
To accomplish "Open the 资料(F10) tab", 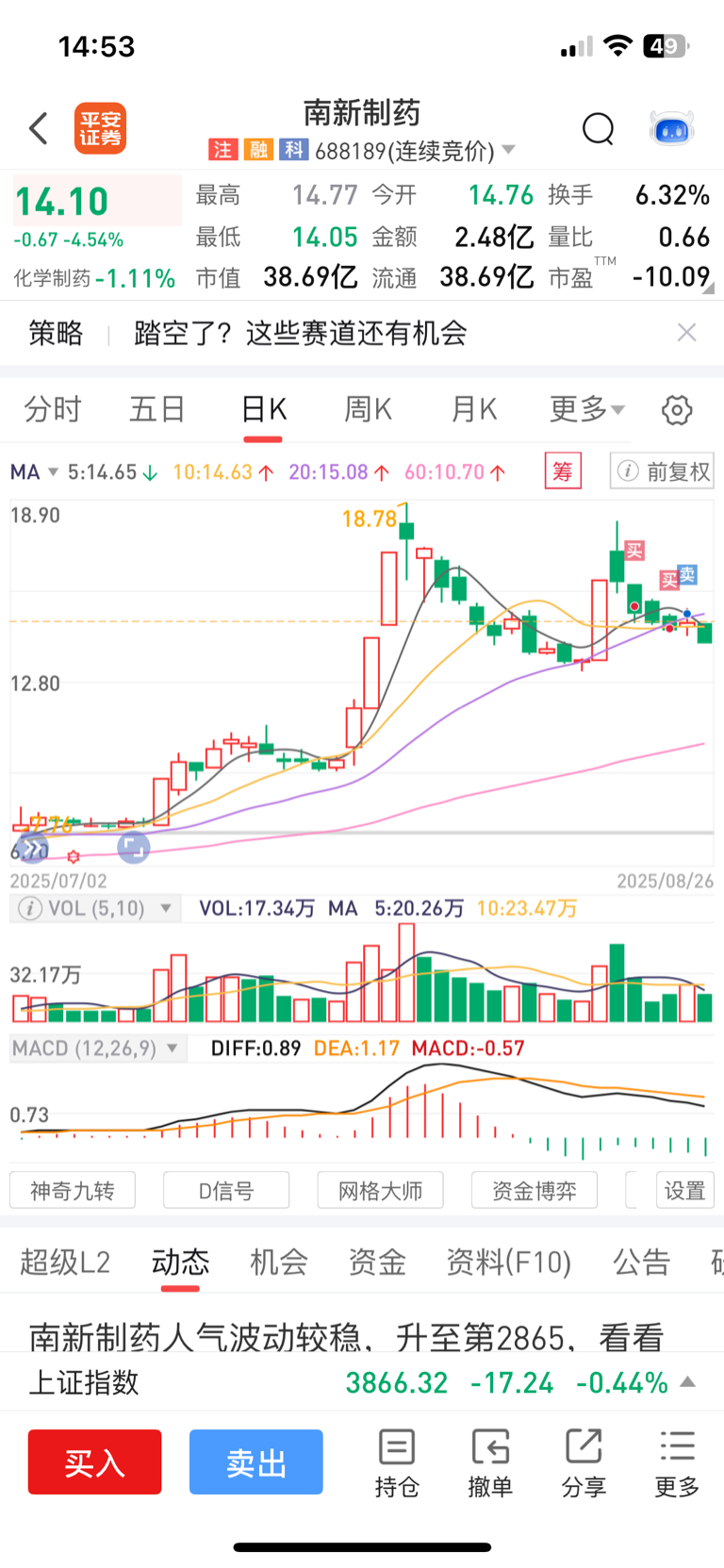I will (x=509, y=1262).
